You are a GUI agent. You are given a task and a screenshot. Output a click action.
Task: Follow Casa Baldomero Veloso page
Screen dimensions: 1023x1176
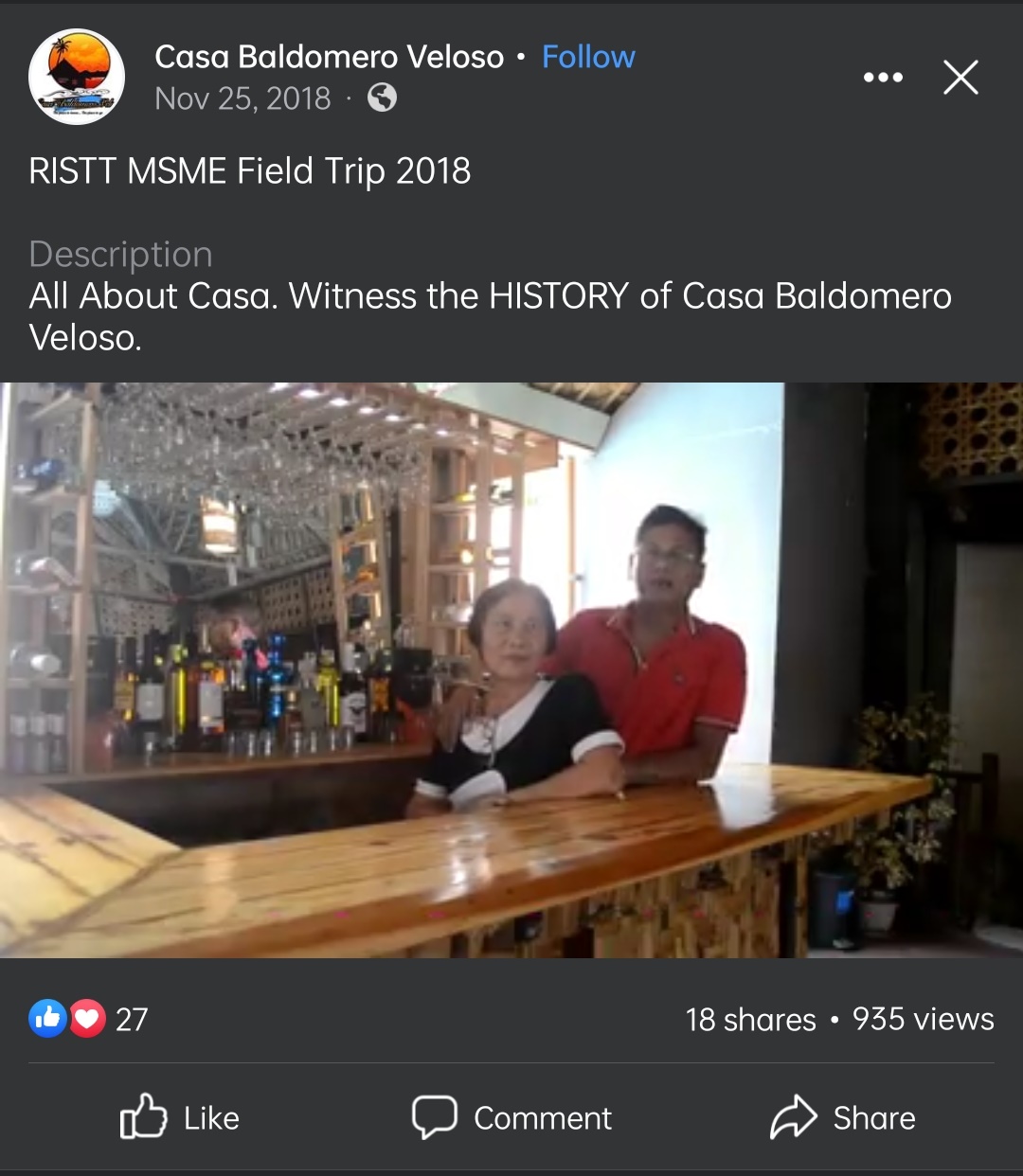click(x=588, y=57)
